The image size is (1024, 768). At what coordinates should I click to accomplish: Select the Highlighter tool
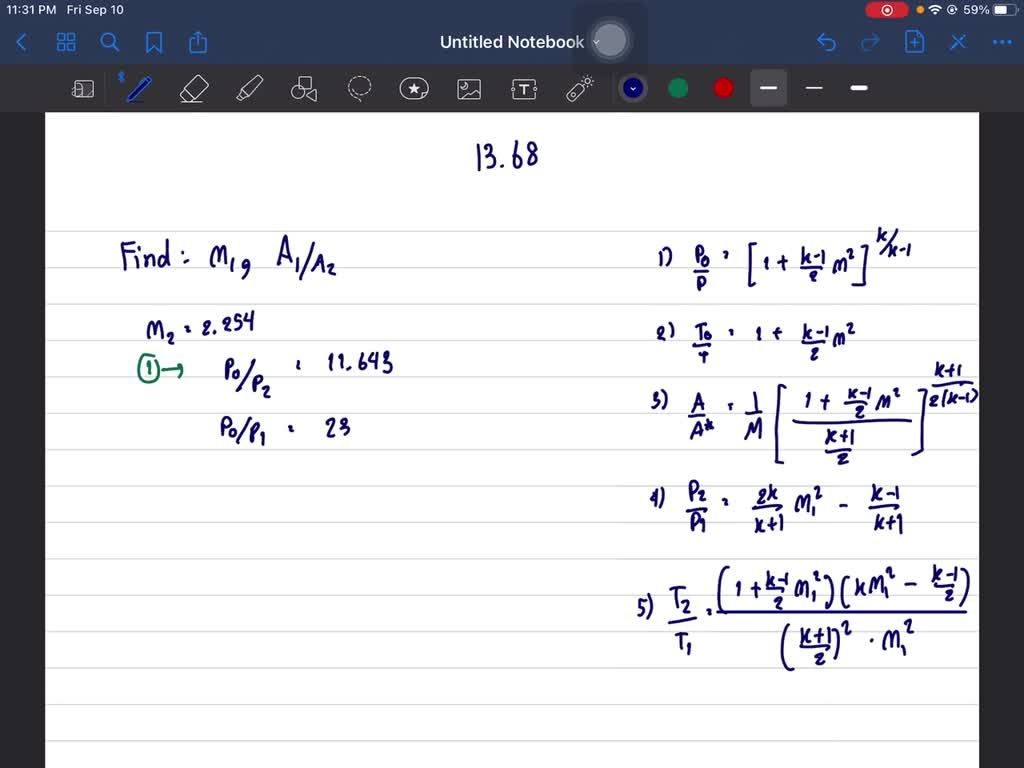(x=249, y=88)
